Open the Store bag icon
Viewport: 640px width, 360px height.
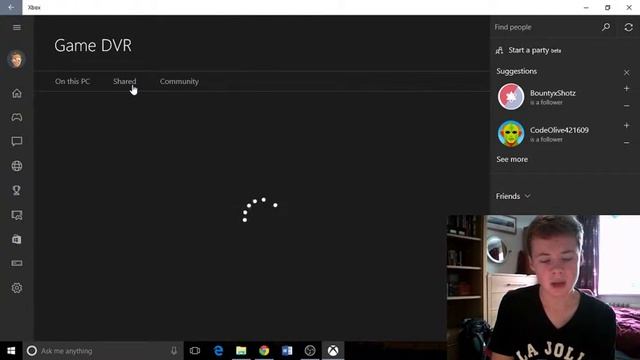[x=17, y=239]
